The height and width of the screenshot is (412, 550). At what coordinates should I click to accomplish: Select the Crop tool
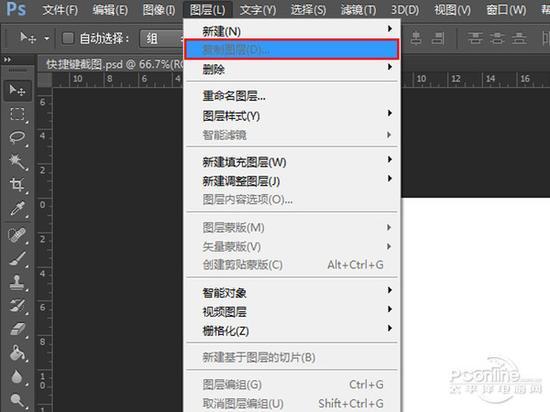pyautogui.click(x=17, y=185)
